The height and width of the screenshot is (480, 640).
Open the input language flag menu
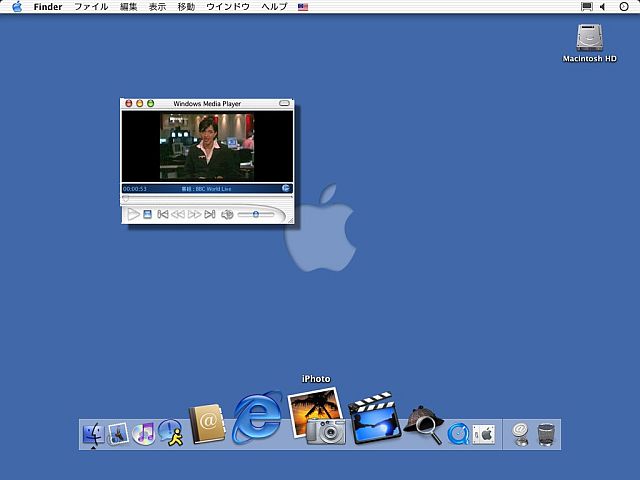click(x=303, y=7)
